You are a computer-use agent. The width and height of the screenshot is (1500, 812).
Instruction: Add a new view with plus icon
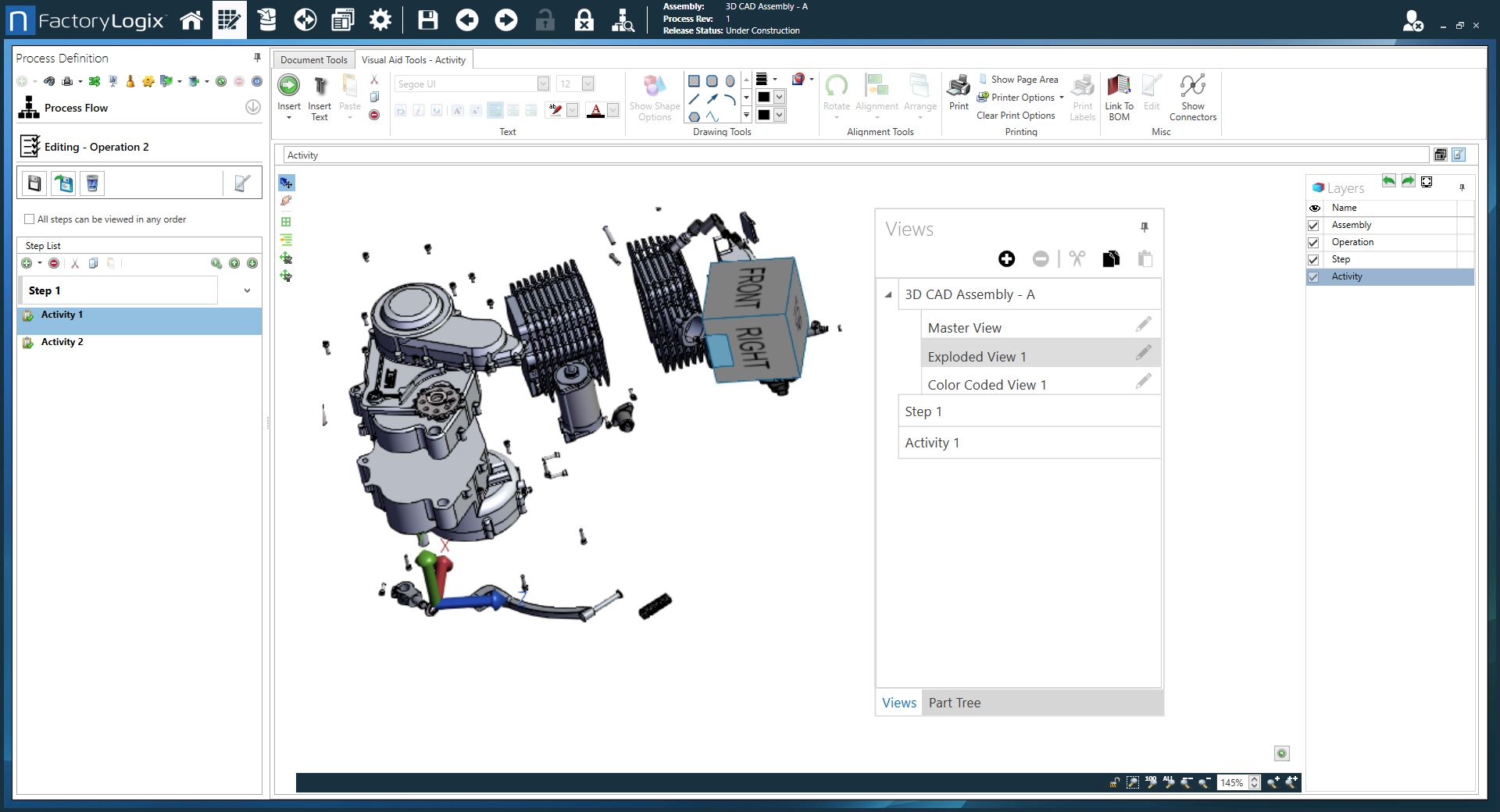point(1006,259)
